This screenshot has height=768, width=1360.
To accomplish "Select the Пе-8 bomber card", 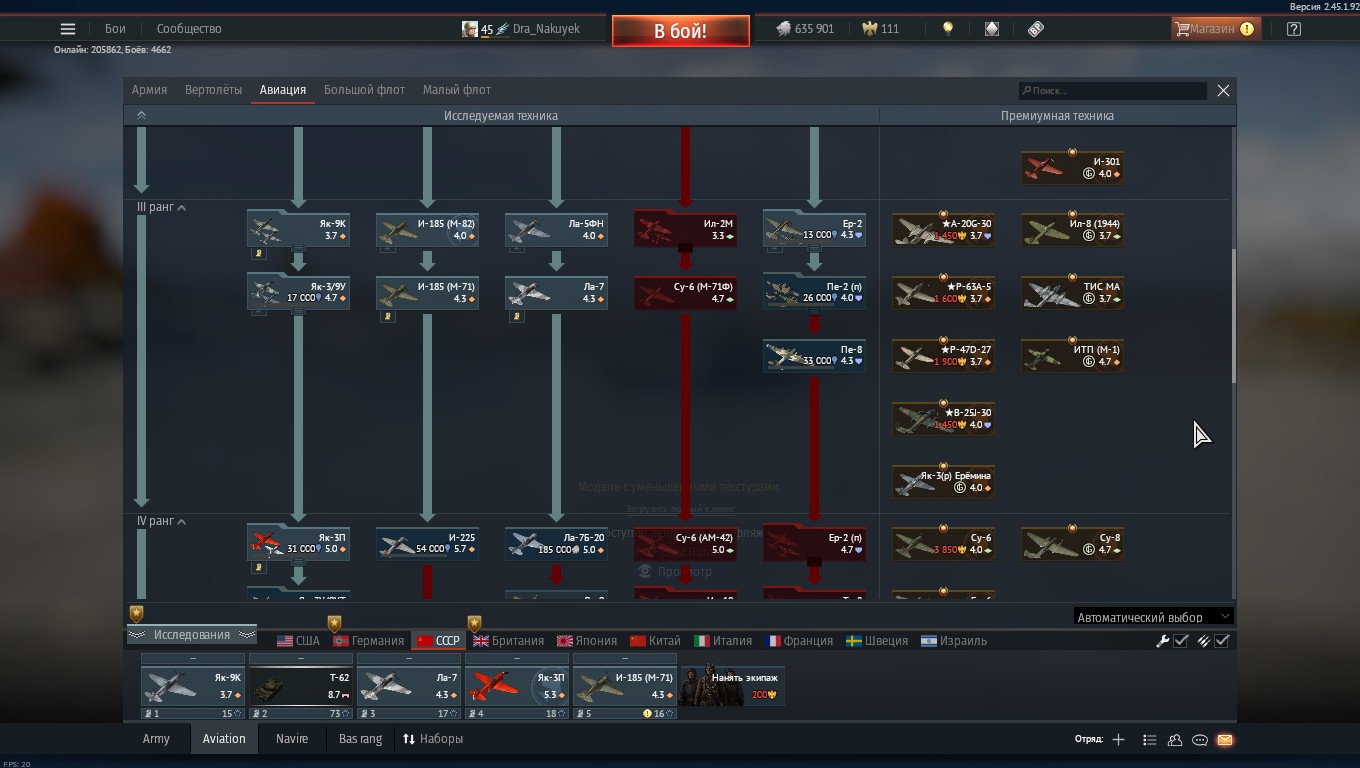I will (x=814, y=355).
